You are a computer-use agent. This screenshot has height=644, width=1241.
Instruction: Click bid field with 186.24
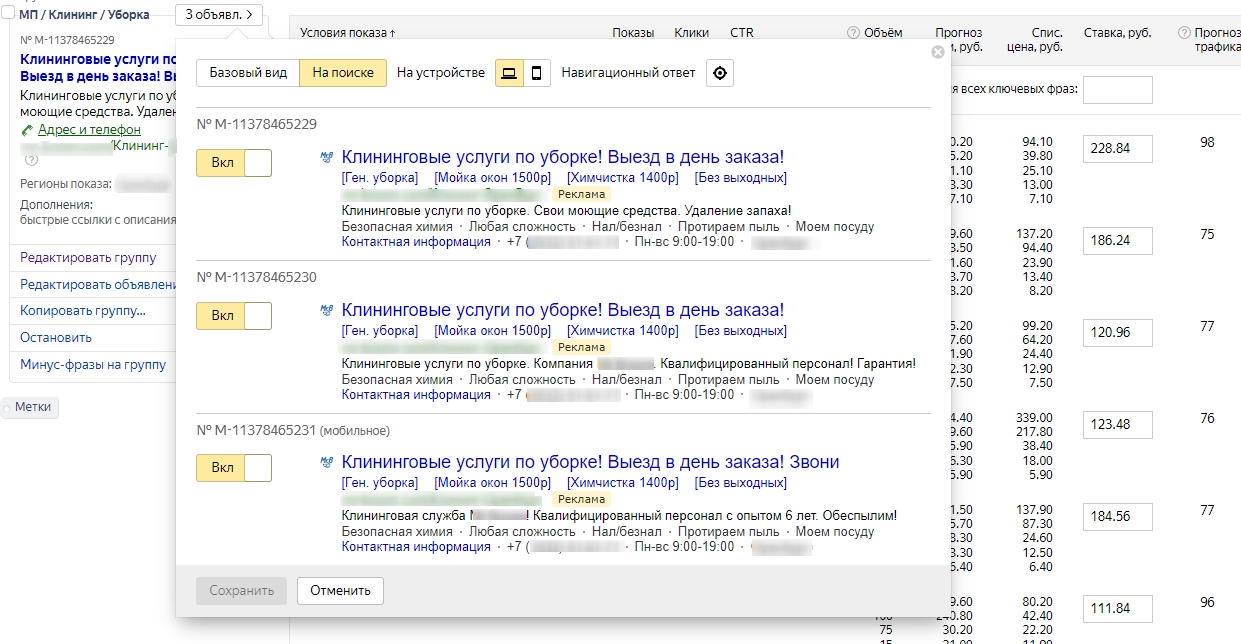click(1117, 240)
